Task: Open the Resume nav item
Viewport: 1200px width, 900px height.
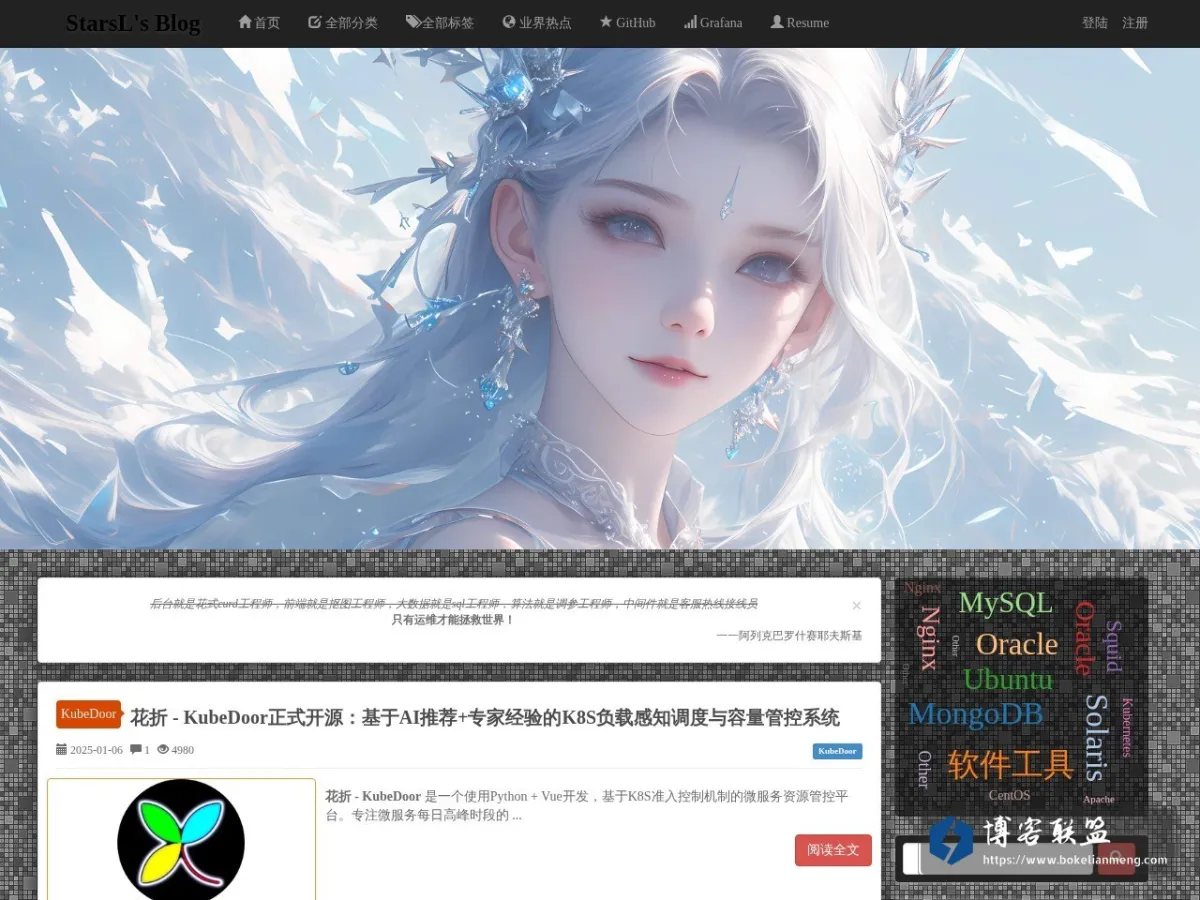Action: (x=799, y=22)
